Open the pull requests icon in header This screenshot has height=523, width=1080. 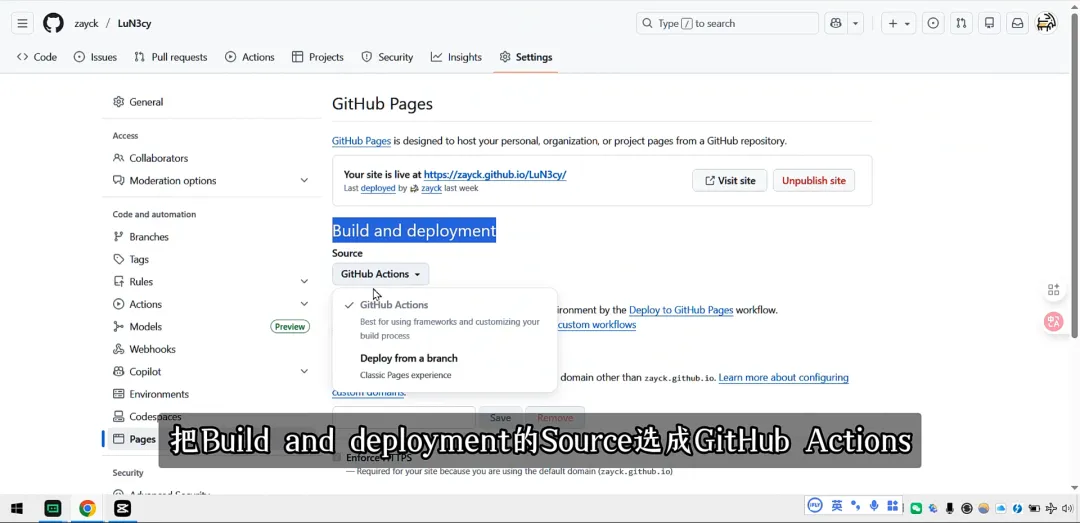tap(961, 23)
